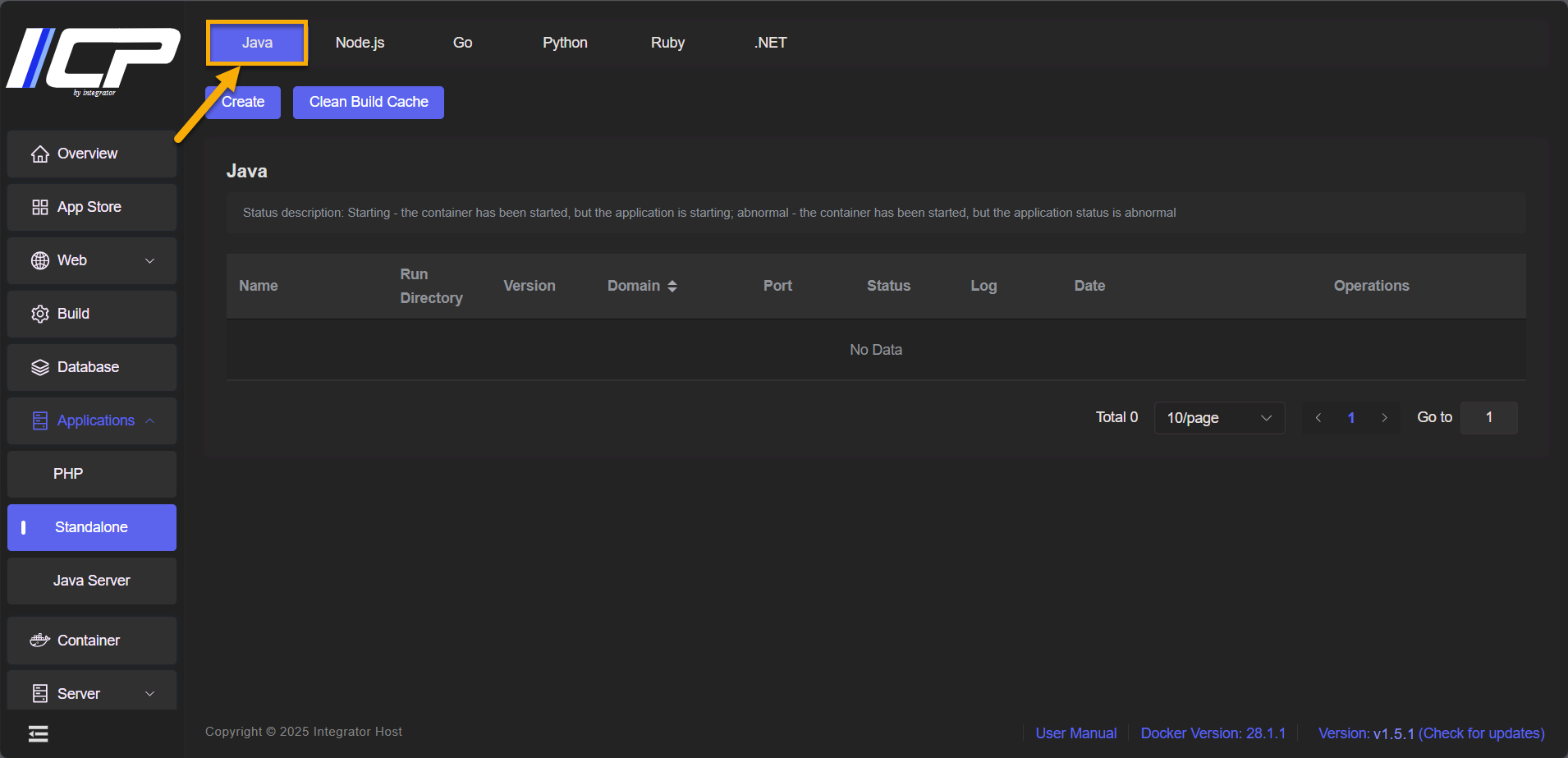Open the User Manual link
The height and width of the screenshot is (758, 1568).
click(x=1075, y=733)
